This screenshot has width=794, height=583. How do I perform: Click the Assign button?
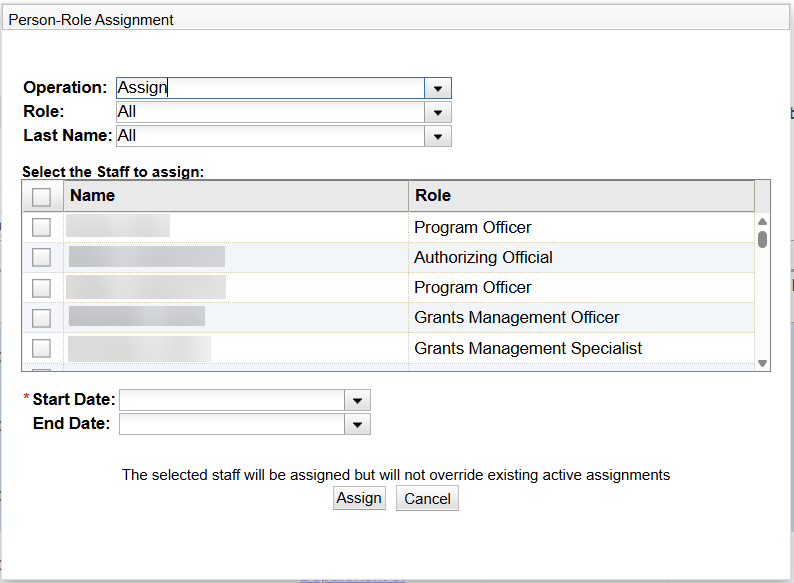[x=359, y=499]
